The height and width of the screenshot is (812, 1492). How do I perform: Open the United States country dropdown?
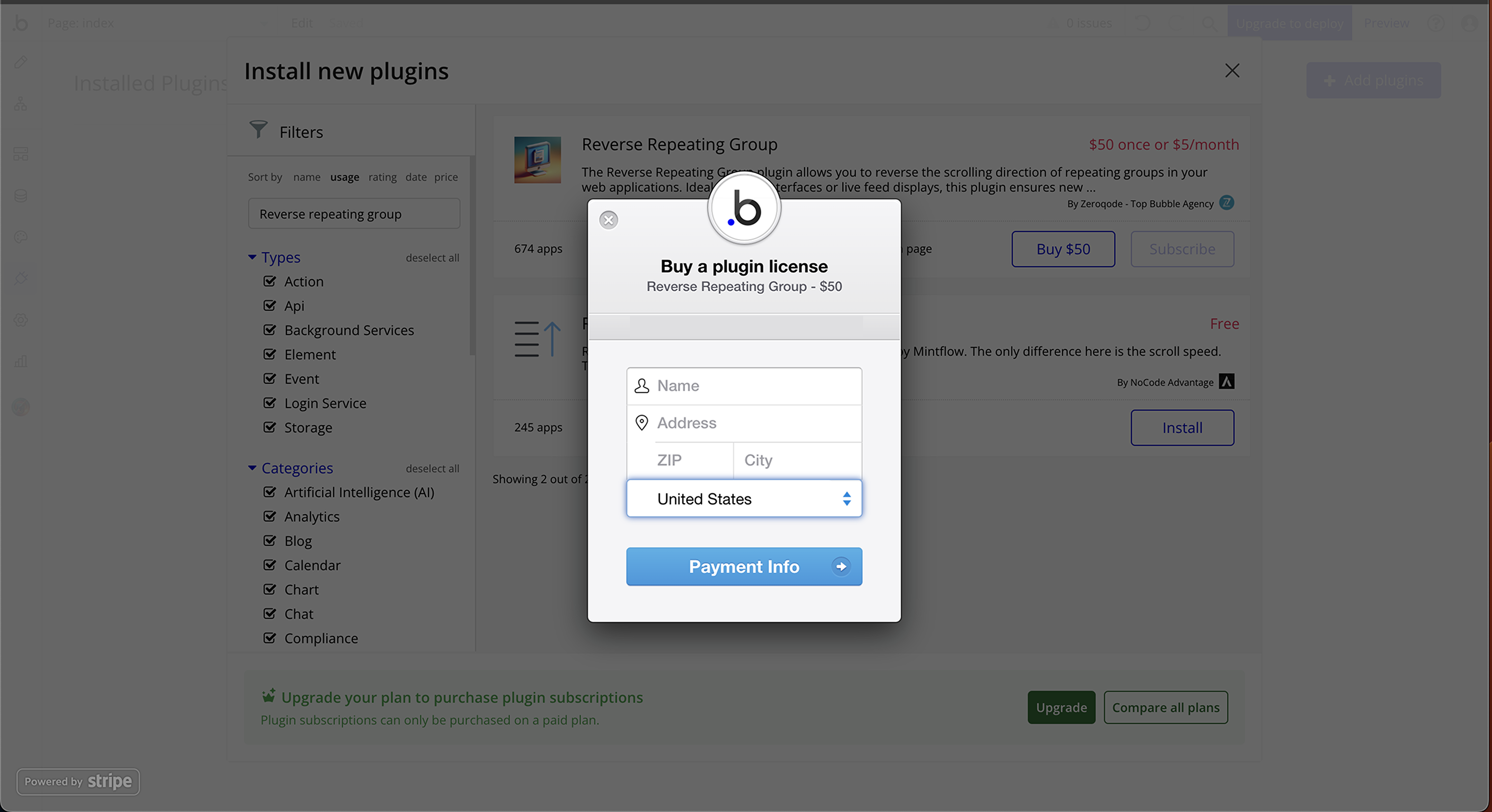pos(744,499)
